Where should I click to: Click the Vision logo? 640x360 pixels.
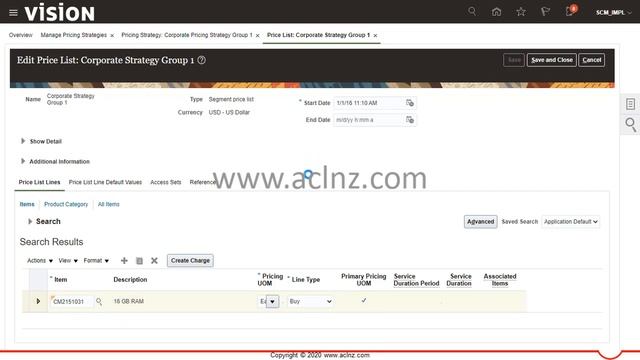pyautogui.click(x=60, y=12)
